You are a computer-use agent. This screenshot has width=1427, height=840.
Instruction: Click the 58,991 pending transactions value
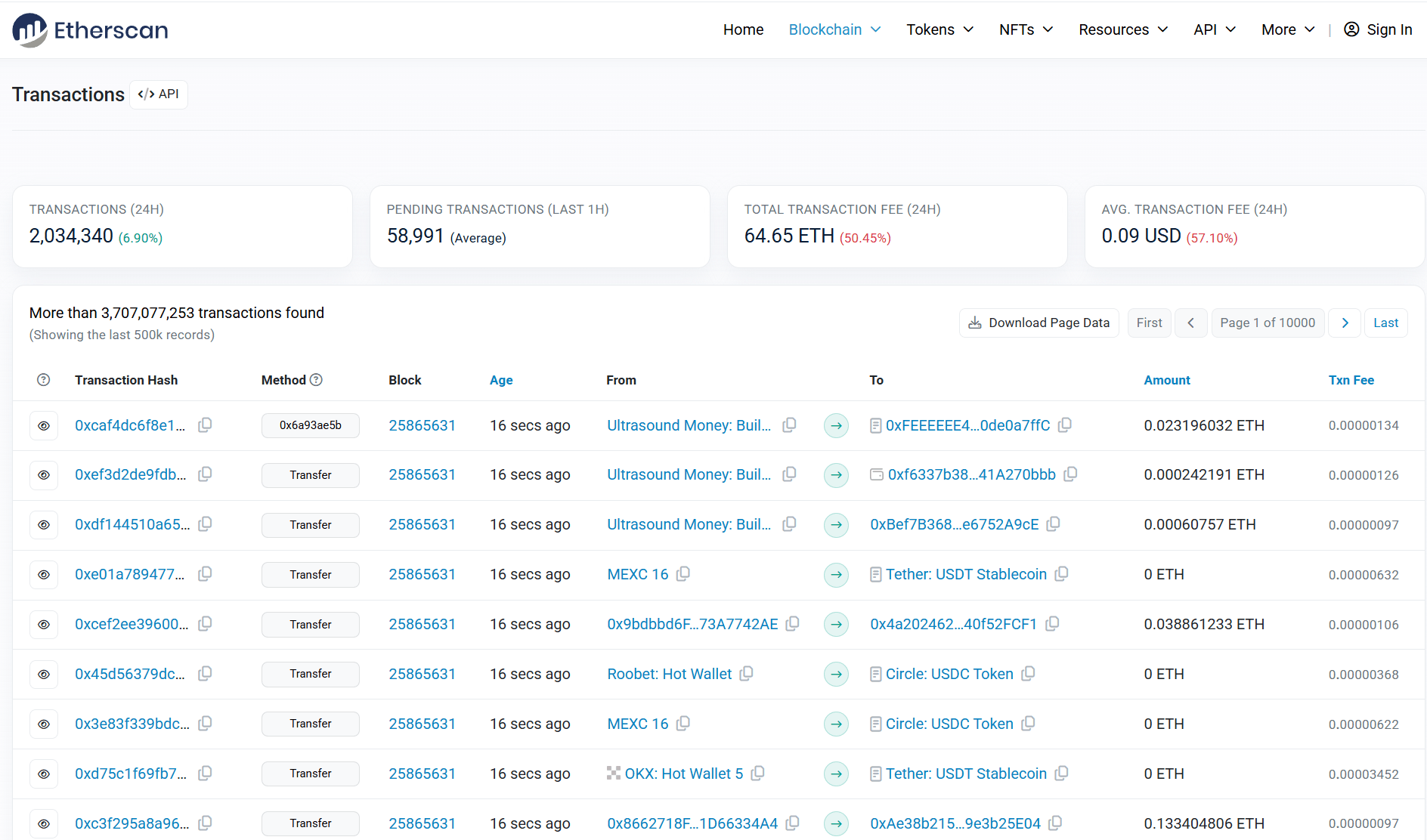416,236
